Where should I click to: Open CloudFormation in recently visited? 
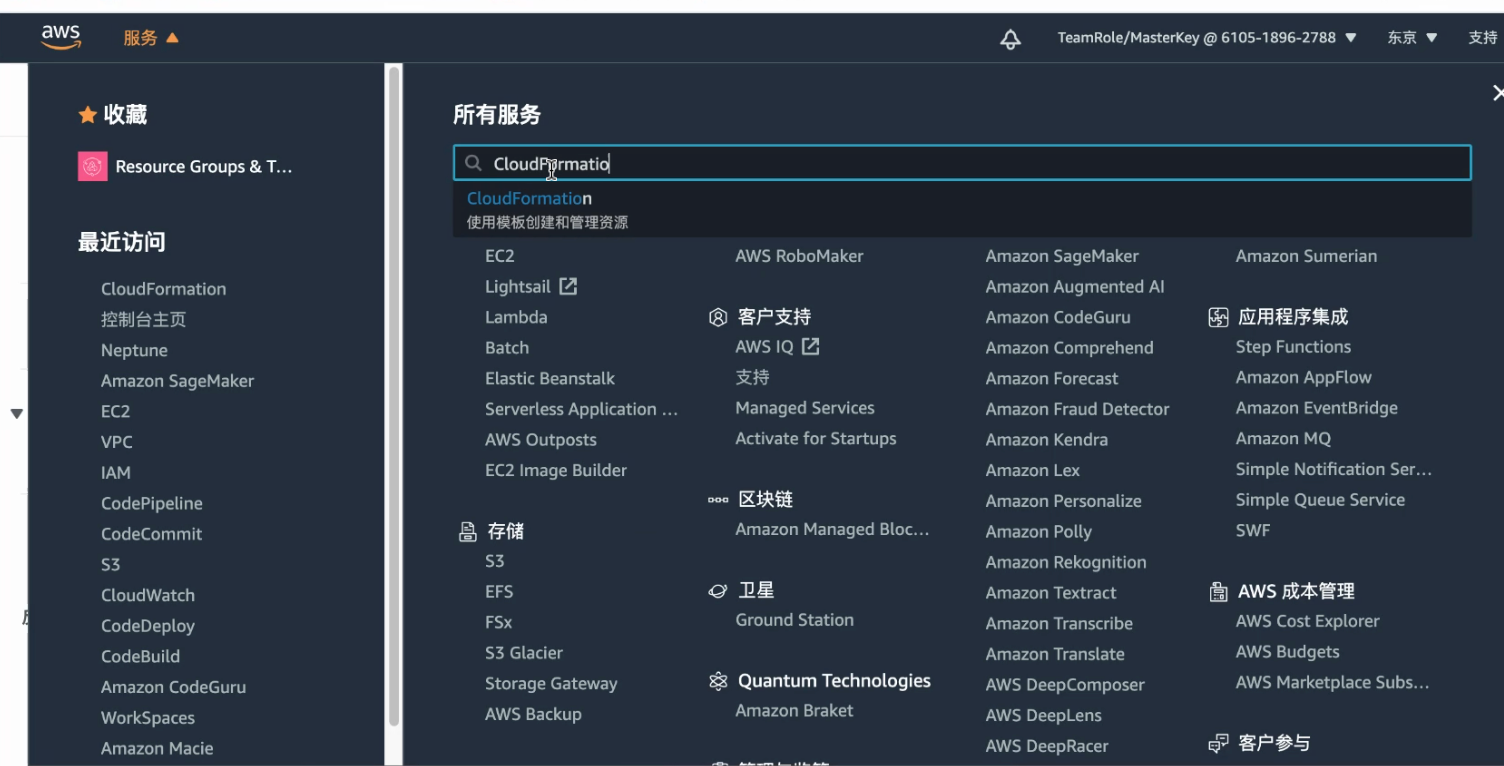pos(163,289)
